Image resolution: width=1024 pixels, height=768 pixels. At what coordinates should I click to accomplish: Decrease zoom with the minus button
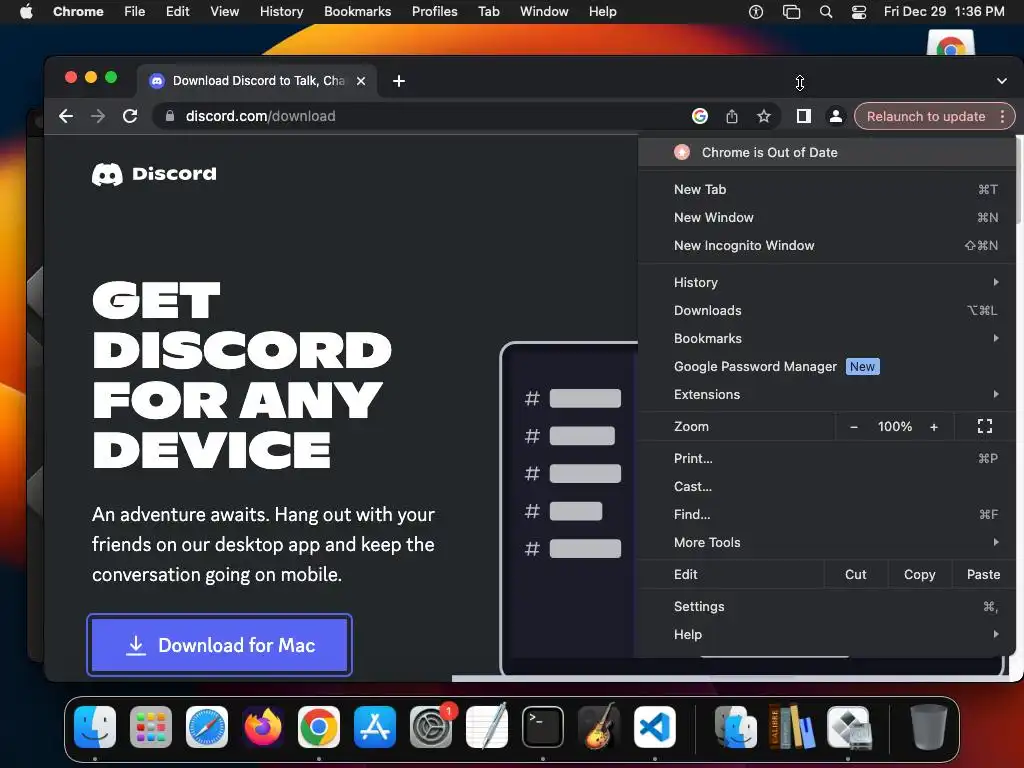[854, 426]
